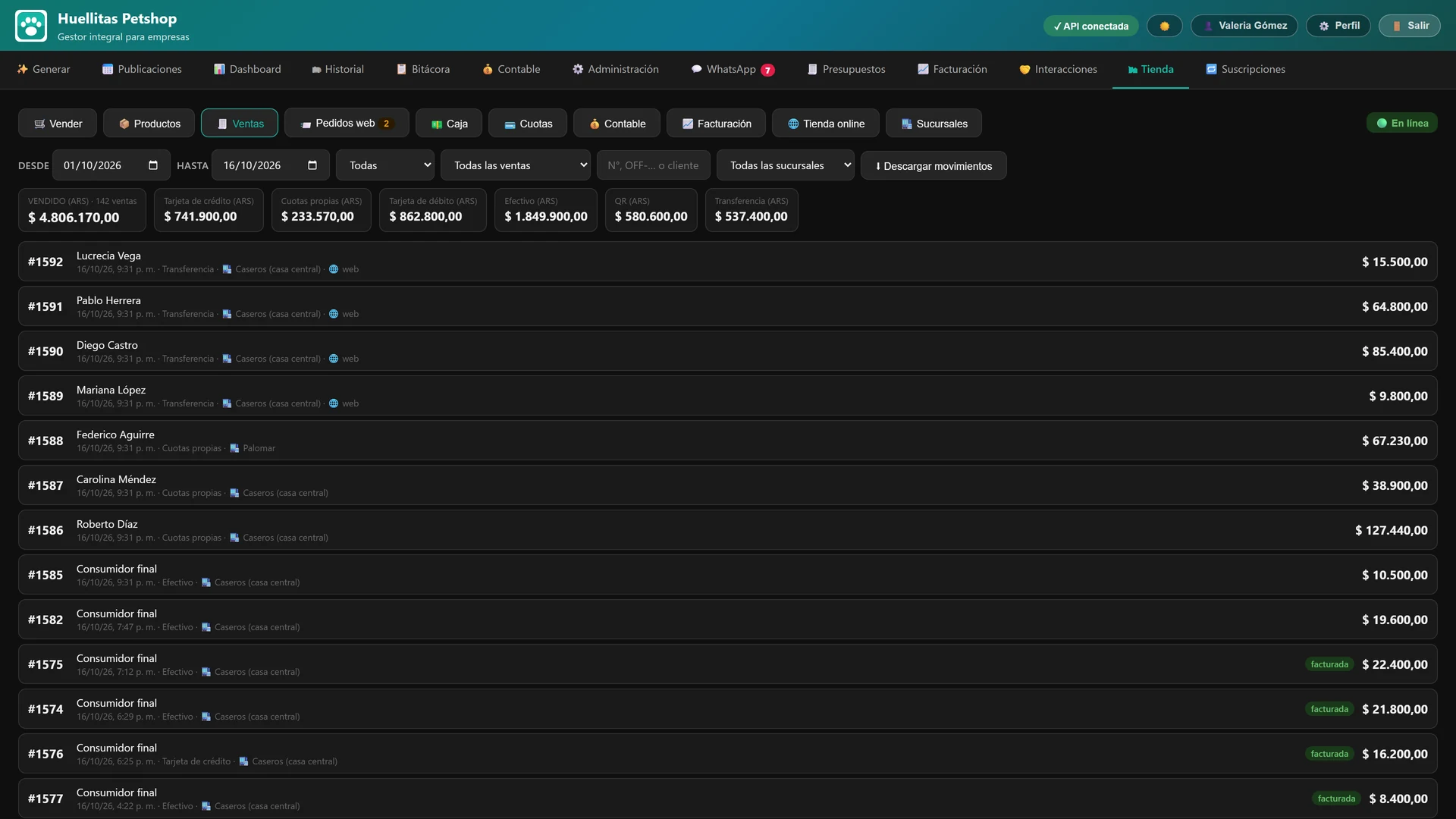Open the Suscripciones tab
The height and width of the screenshot is (819, 1456).
pyautogui.click(x=1245, y=69)
